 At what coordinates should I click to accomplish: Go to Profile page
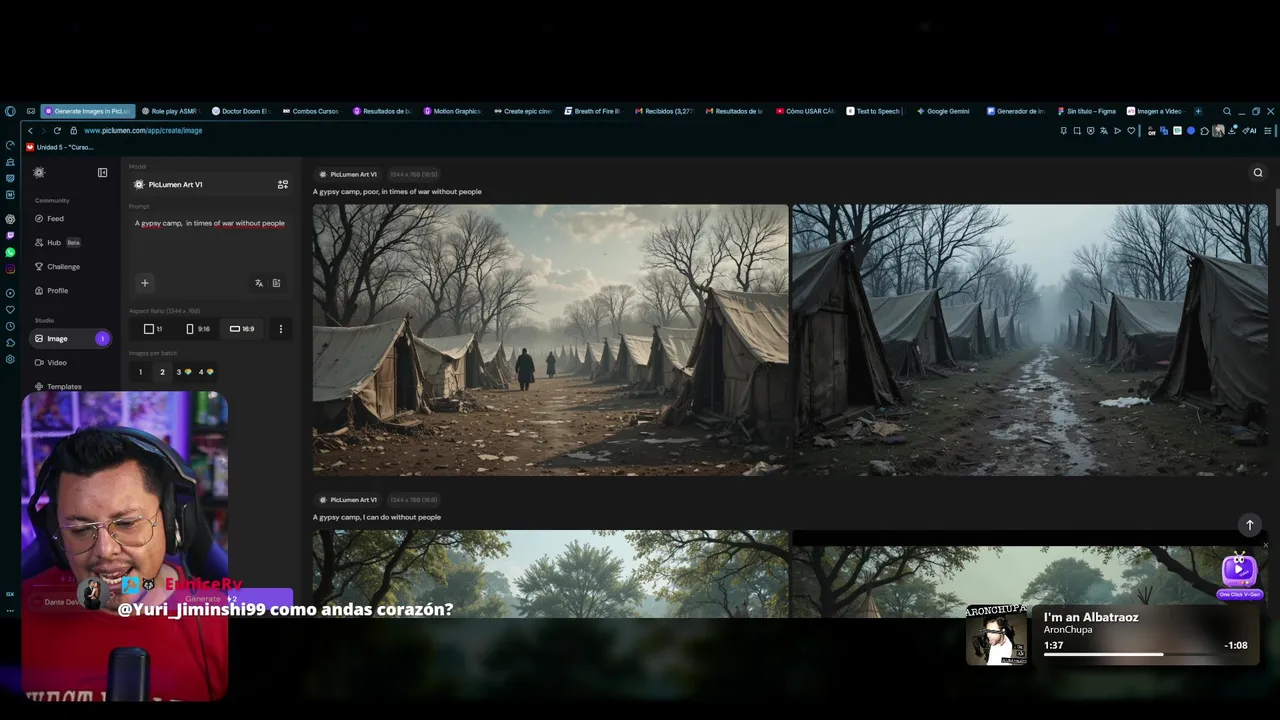51,290
